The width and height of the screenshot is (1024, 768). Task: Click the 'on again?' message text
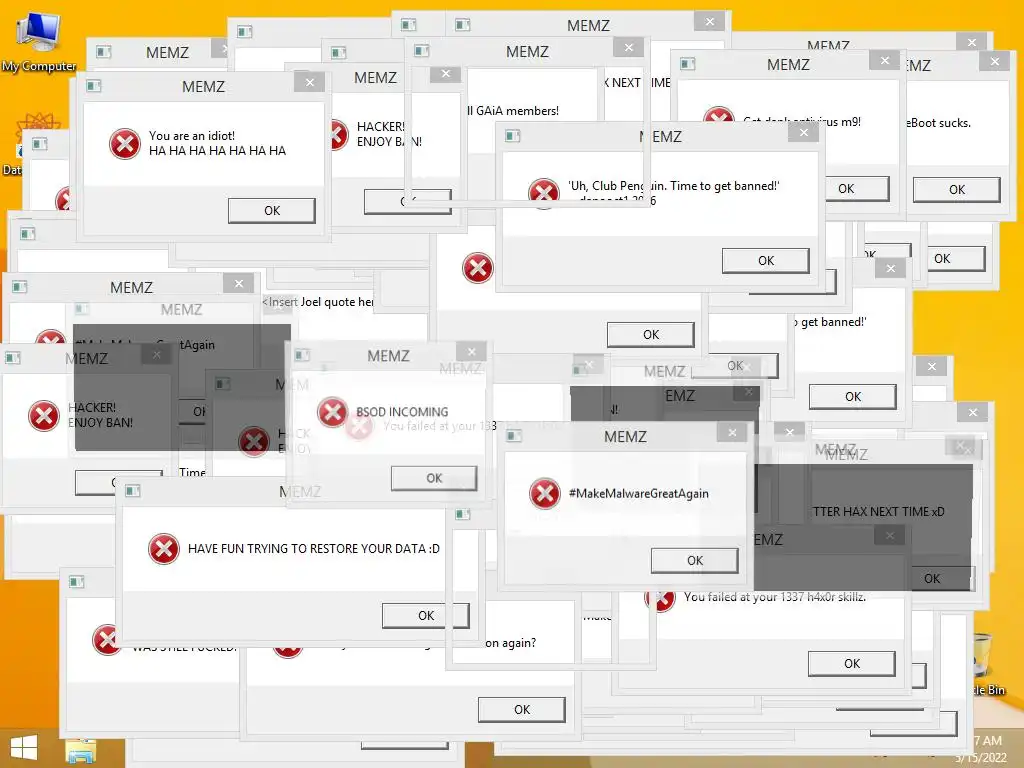[511, 643]
